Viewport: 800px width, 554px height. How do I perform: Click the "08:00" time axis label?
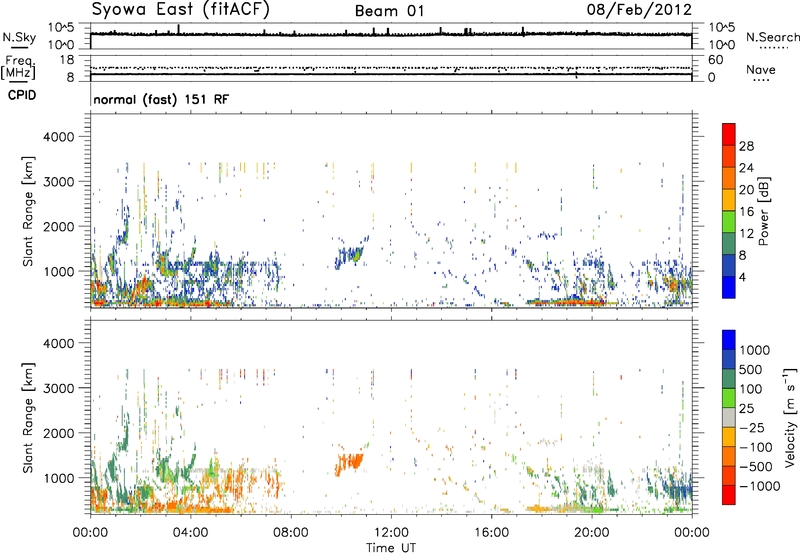click(291, 533)
